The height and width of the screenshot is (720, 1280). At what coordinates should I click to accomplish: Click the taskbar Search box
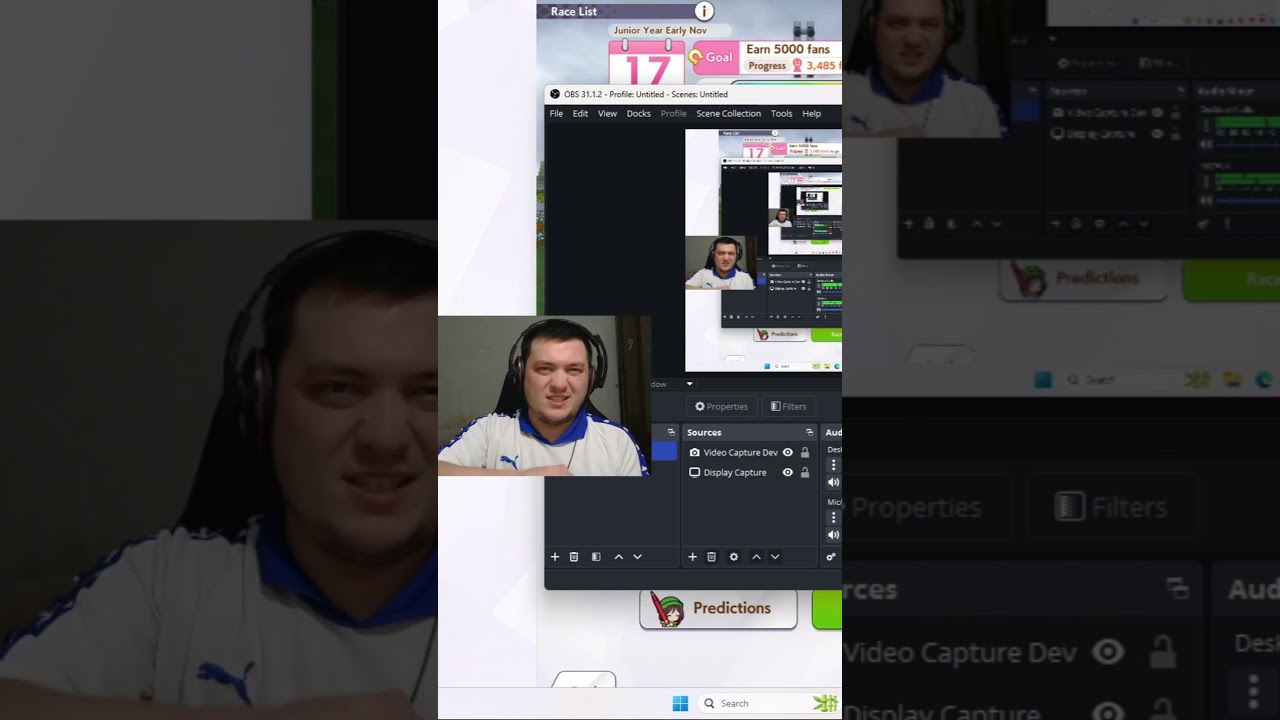(x=768, y=703)
